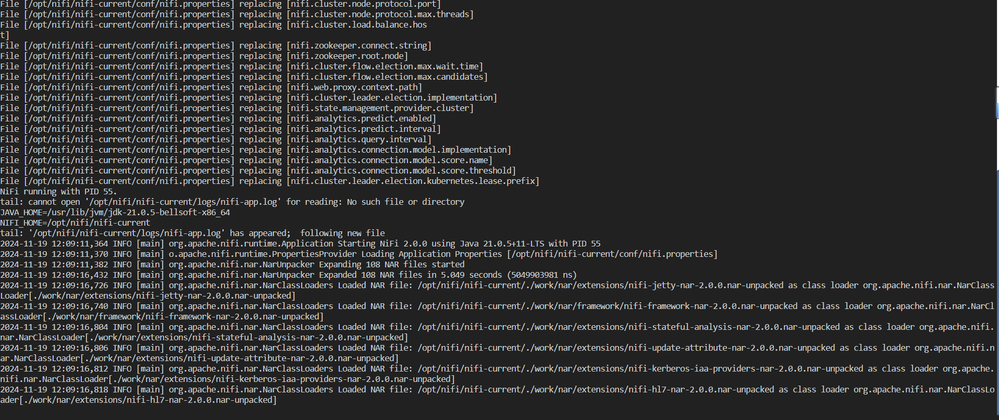
Task: Click the [nifi.web.proxy.context.path] replacing line
Action: 211,87
